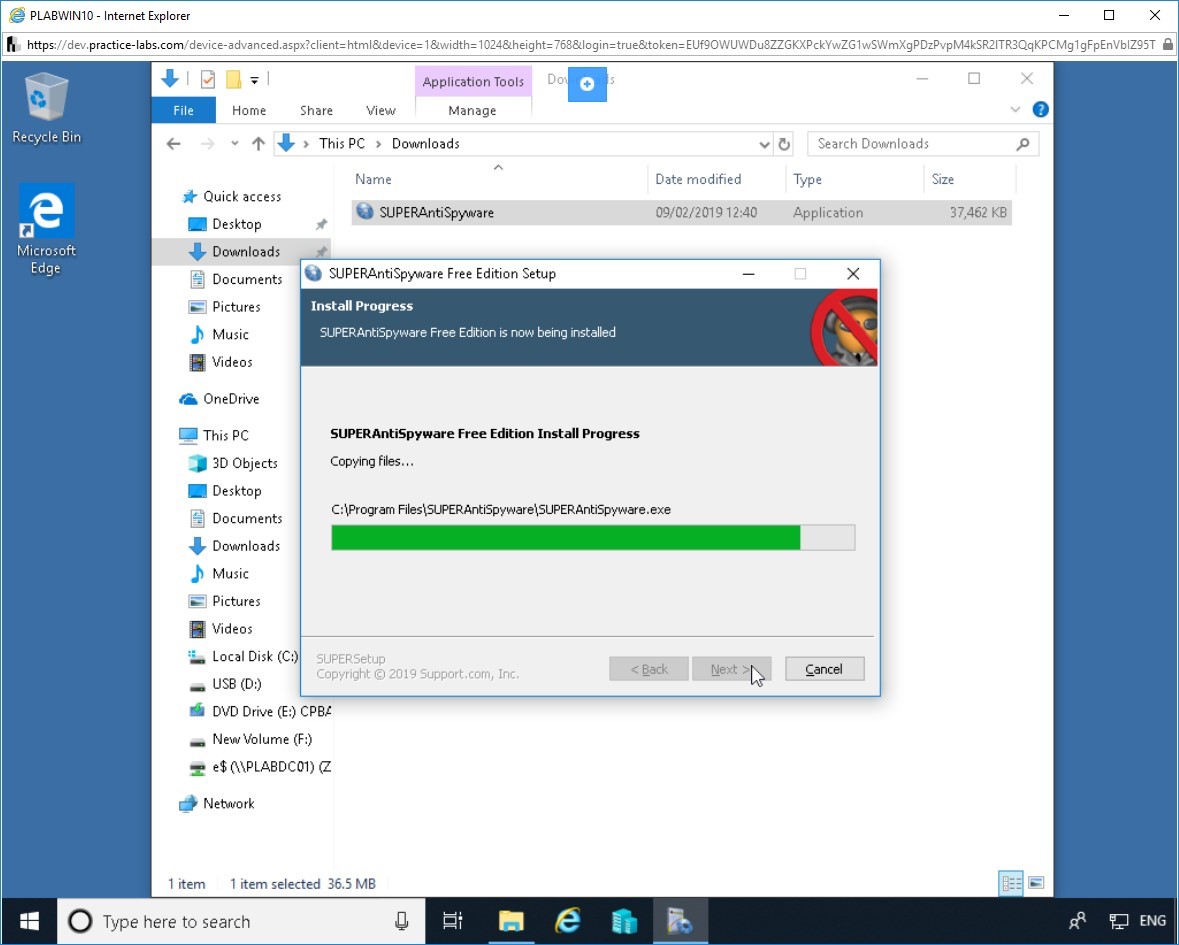The width and height of the screenshot is (1179, 945).
Task: Open the address bar history dropdown
Action: [x=764, y=144]
